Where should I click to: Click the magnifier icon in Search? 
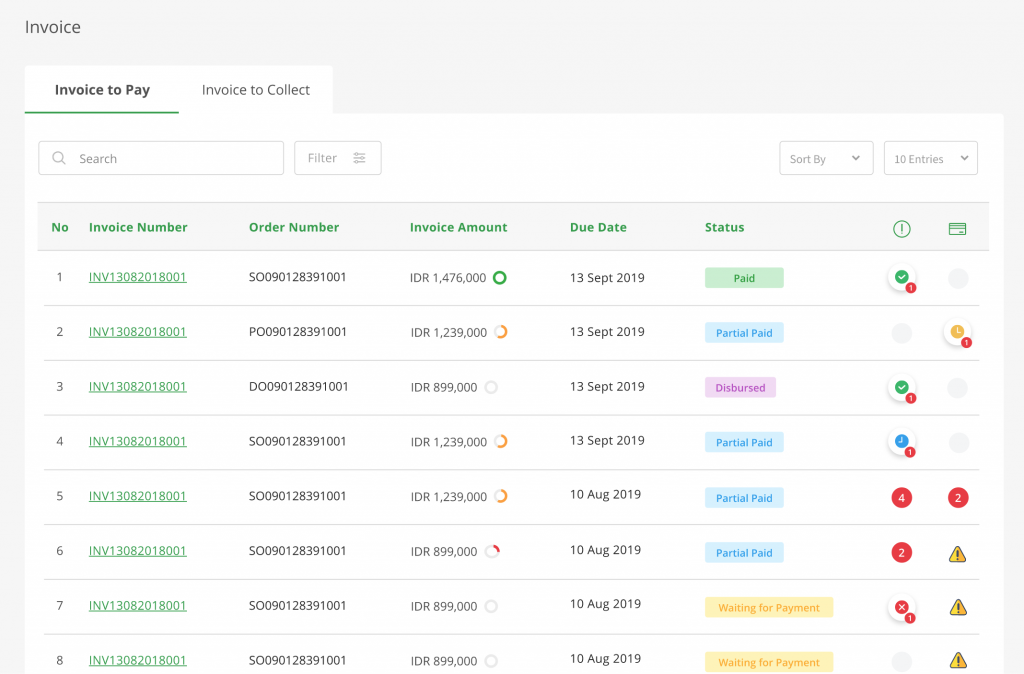point(59,158)
